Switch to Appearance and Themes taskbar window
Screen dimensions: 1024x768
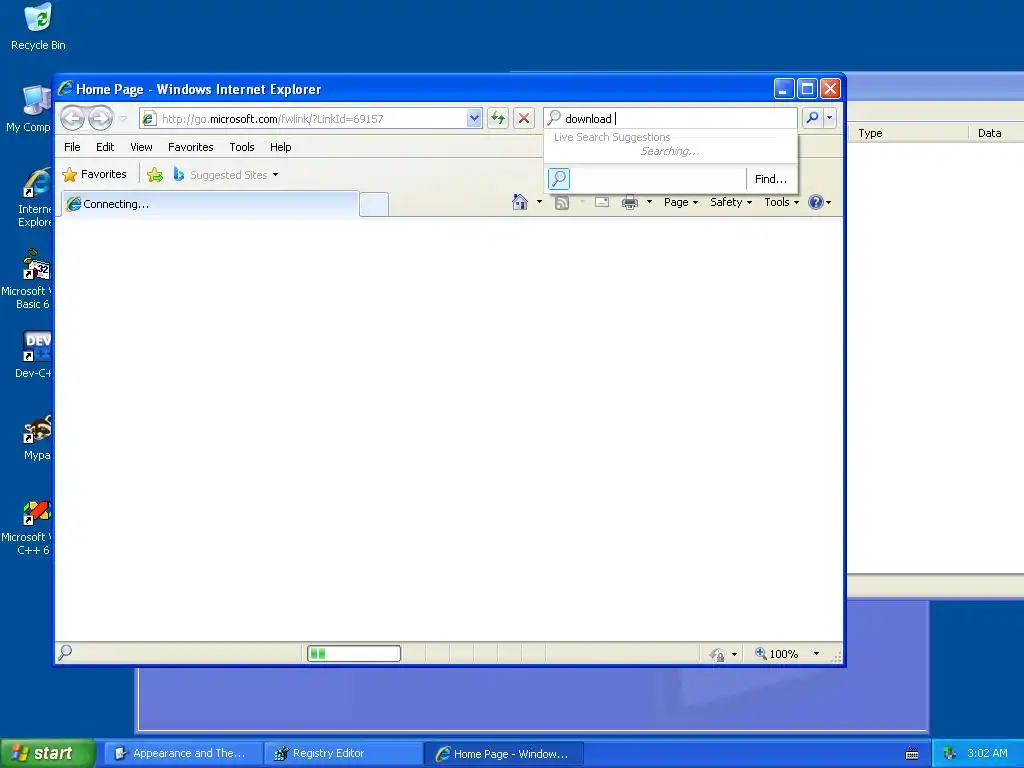pyautogui.click(x=184, y=754)
